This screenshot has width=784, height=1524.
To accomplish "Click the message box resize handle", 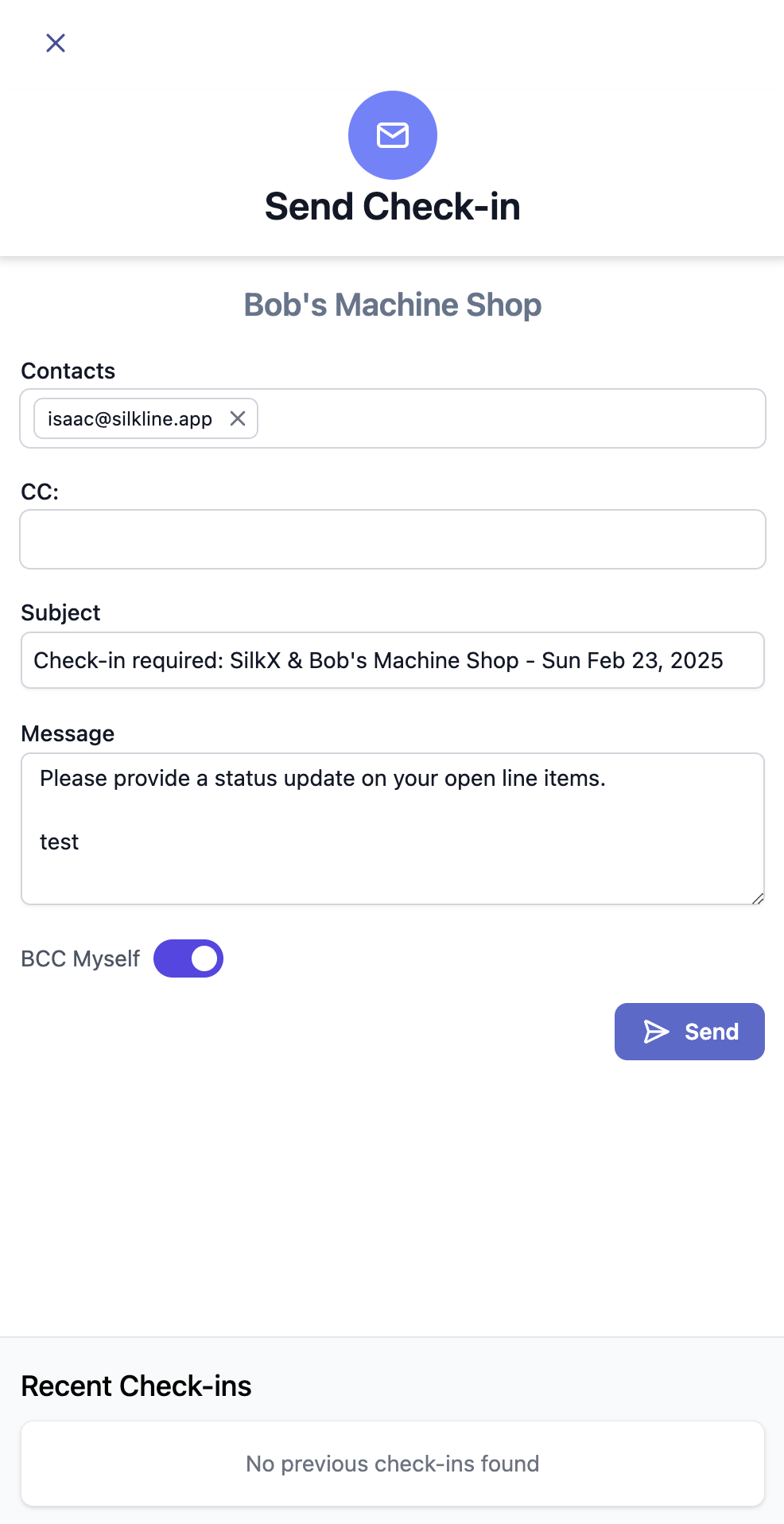I will tap(758, 899).
